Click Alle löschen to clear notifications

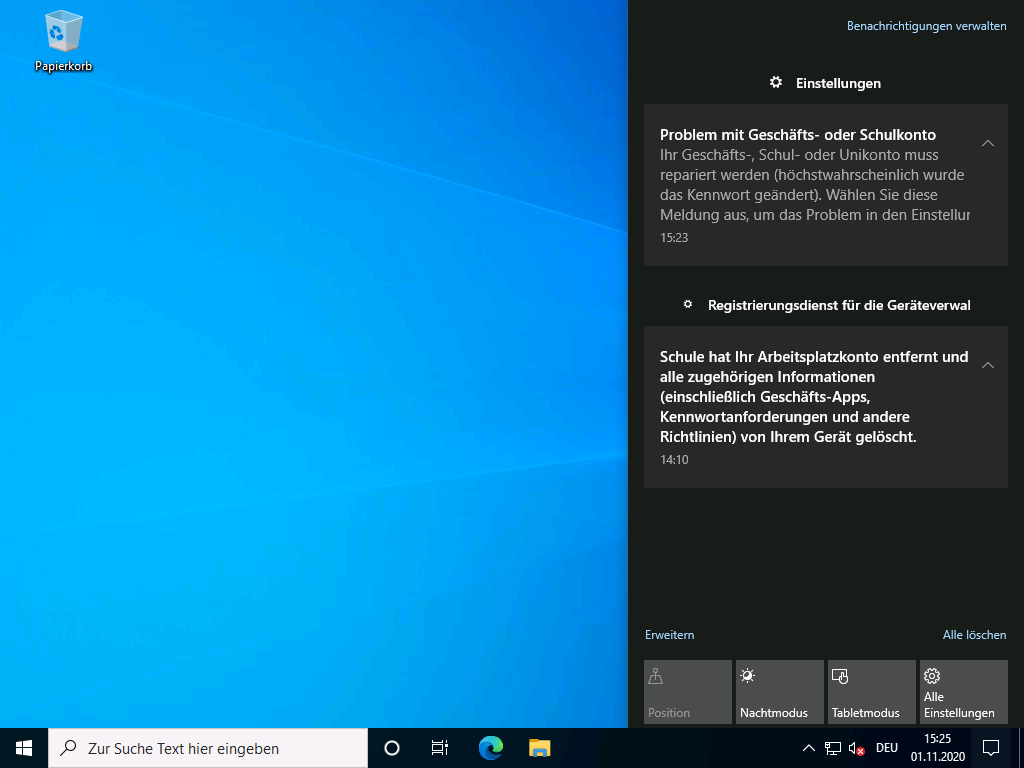coord(974,635)
